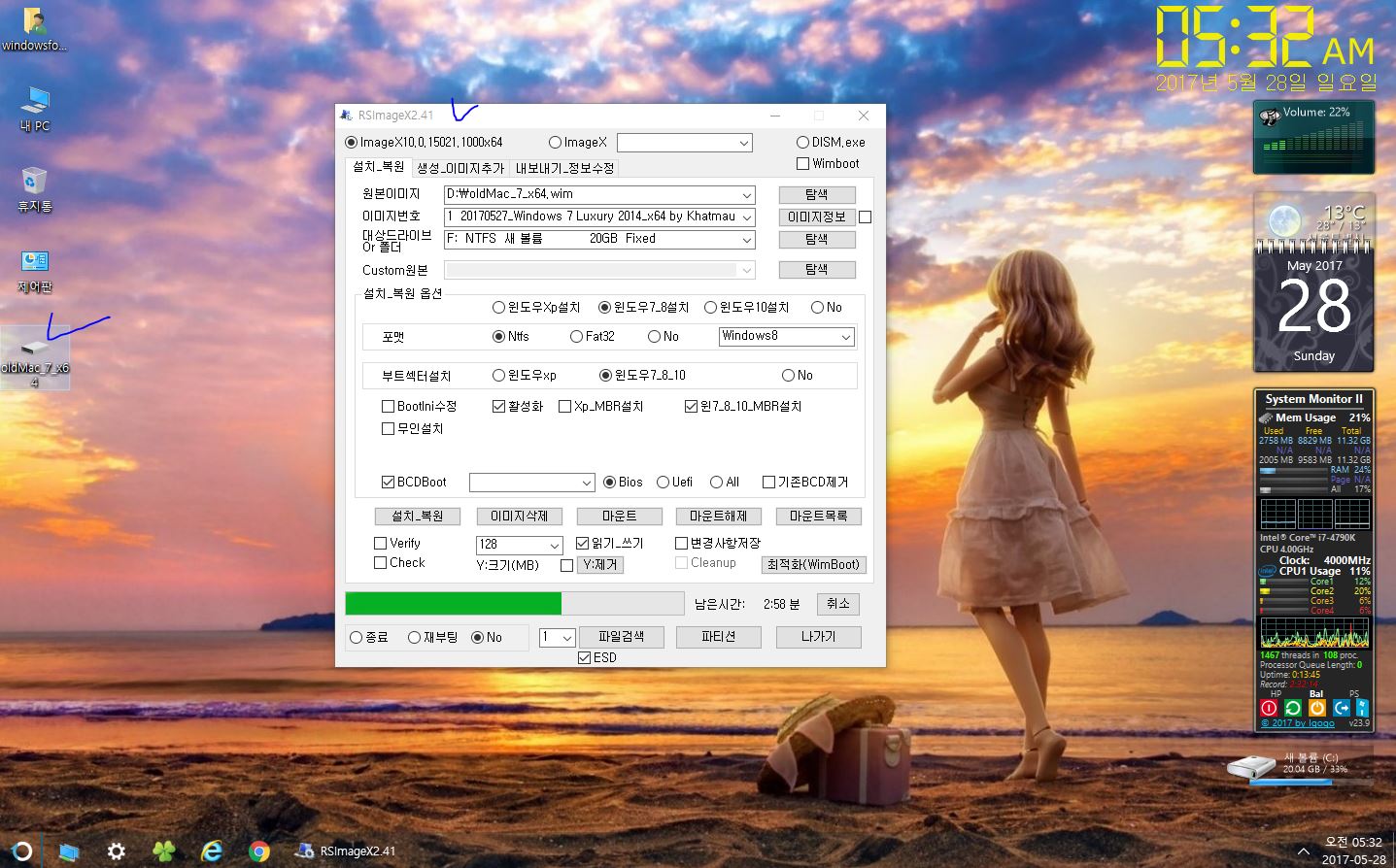
Task: Switch to the 내보내기_정보수정 tab
Action: 564,168
